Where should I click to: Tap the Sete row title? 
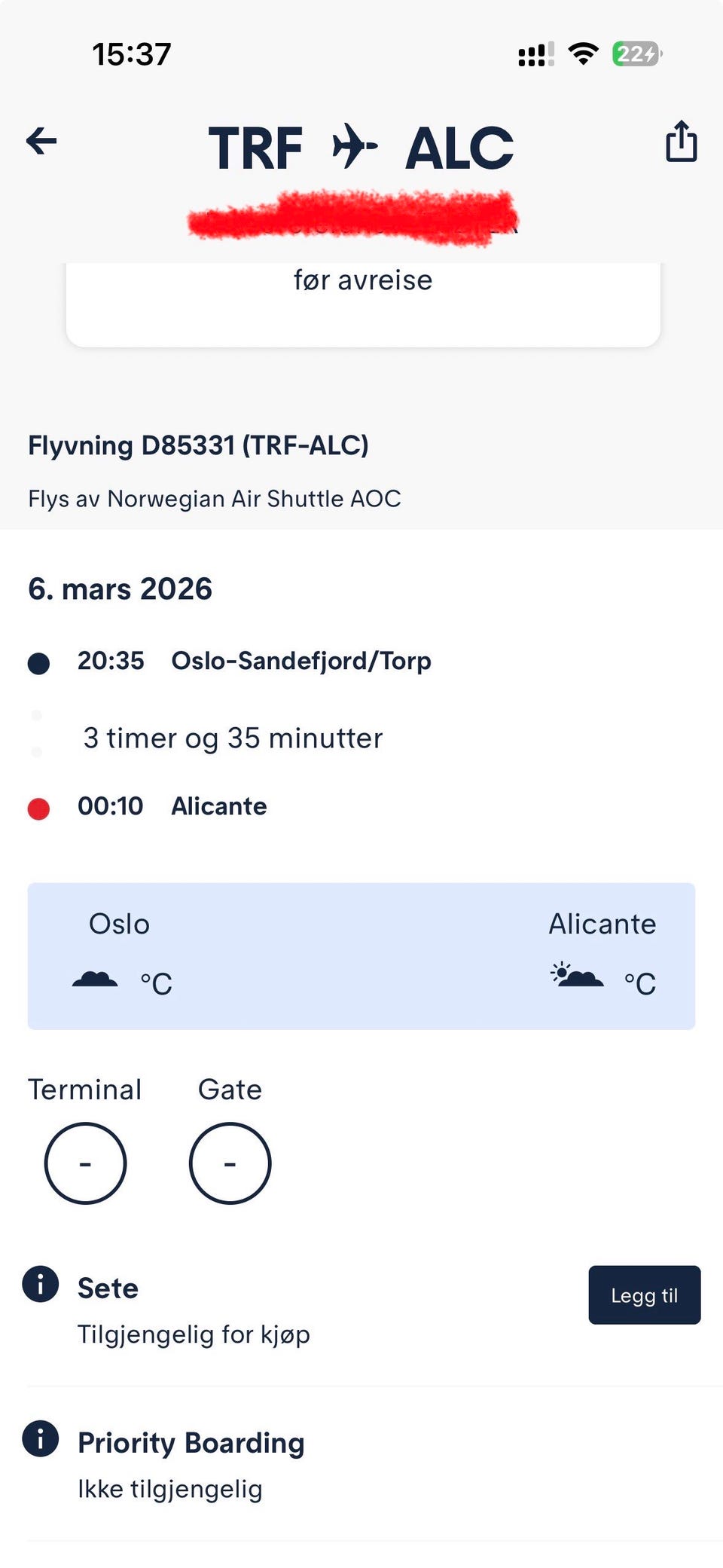(108, 1288)
